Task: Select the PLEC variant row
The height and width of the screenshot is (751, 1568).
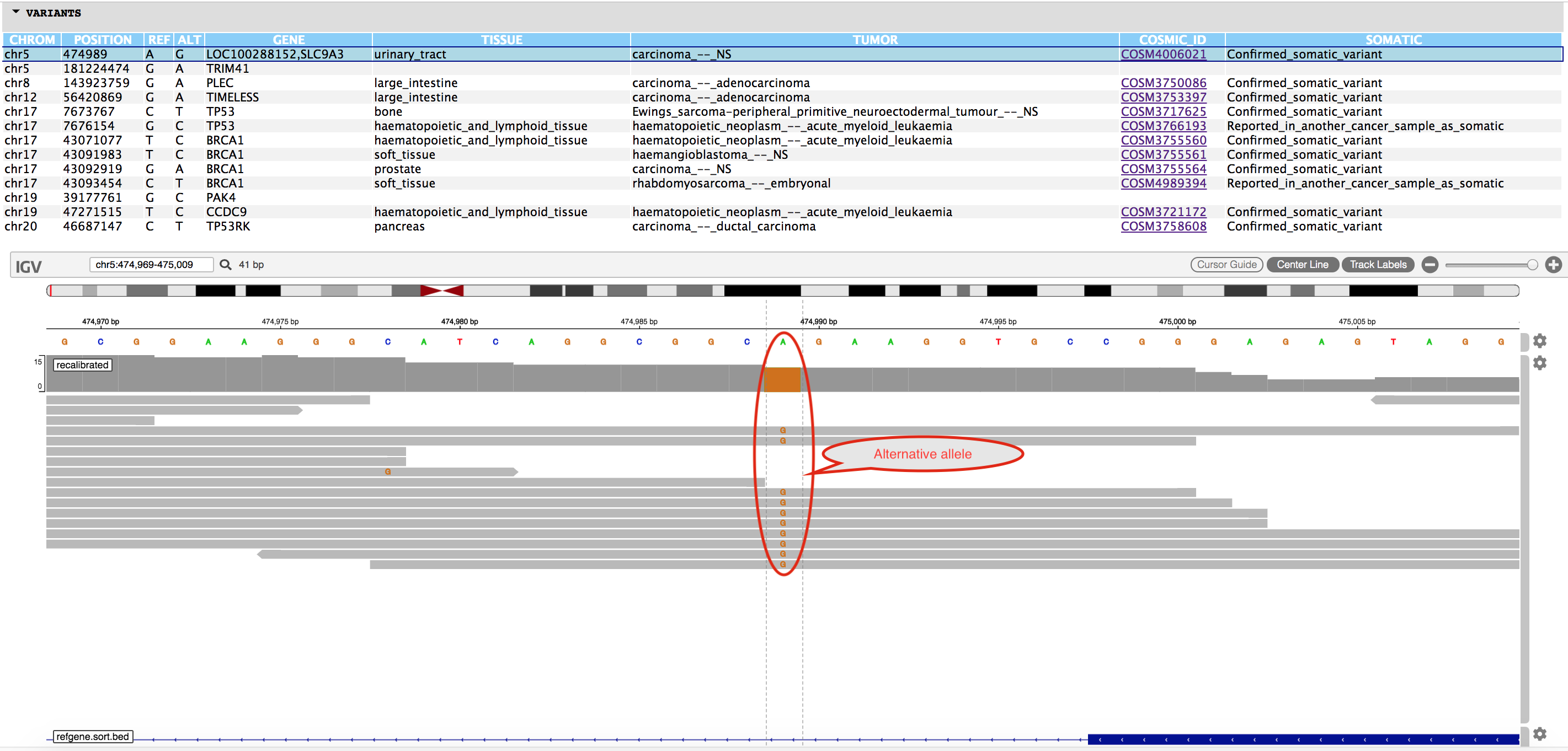Action: [x=782, y=83]
